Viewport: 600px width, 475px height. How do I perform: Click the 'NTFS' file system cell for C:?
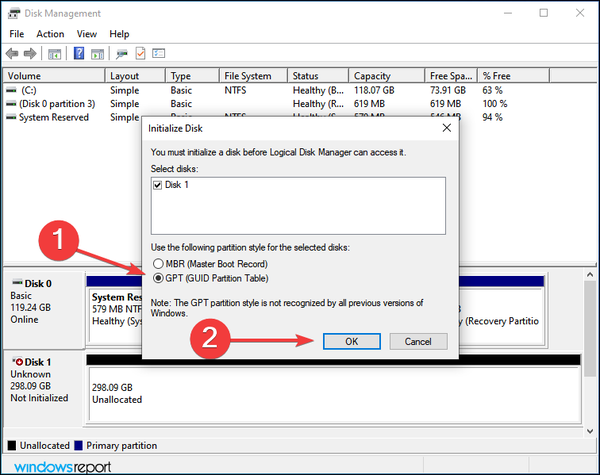coord(235,90)
